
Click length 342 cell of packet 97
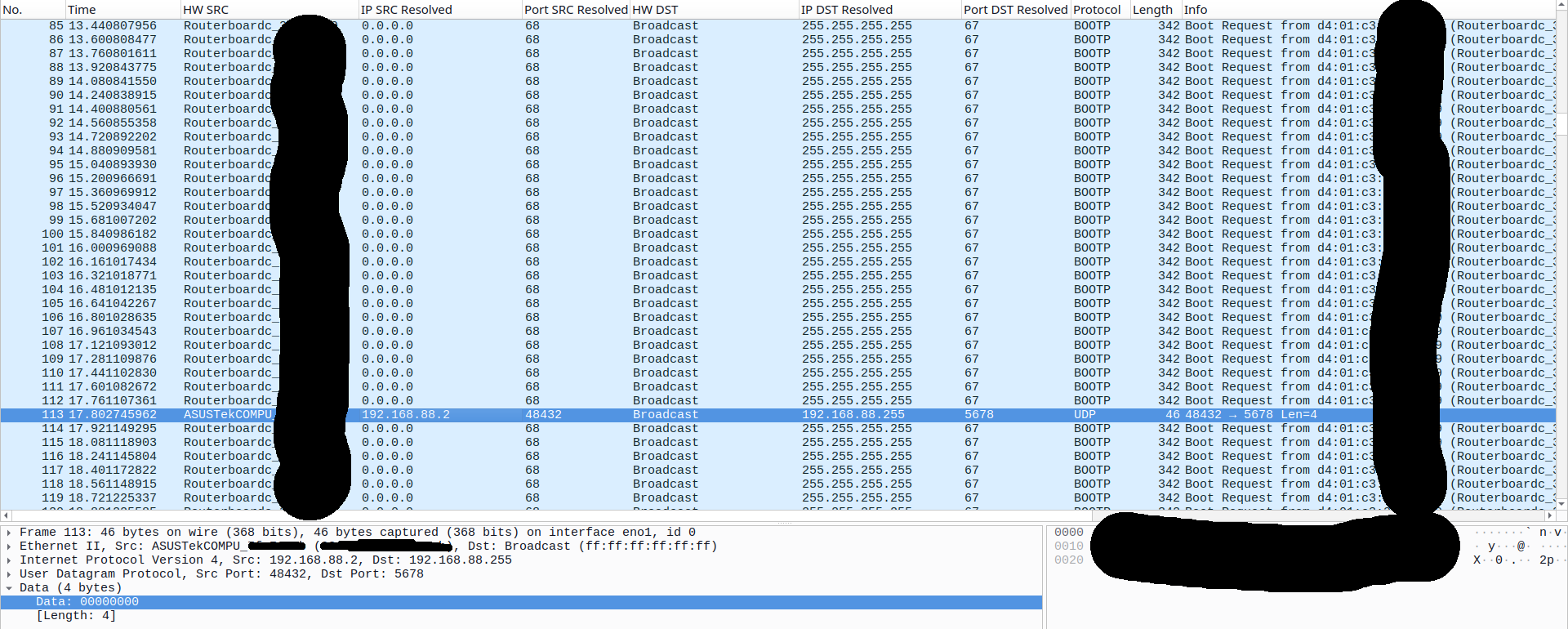(1169, 193)
